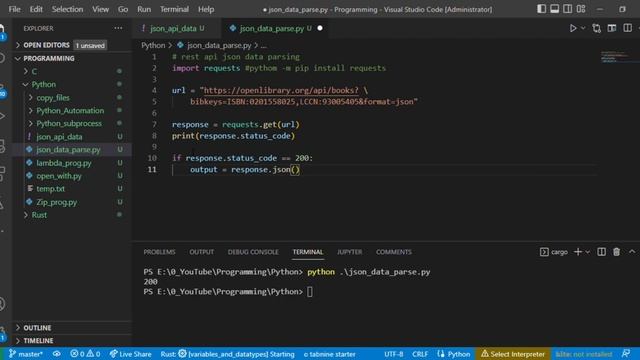Switch to the JUPYTER panel tab
Image resolution: width=640 pixels, height=360 pixels.
349,252
